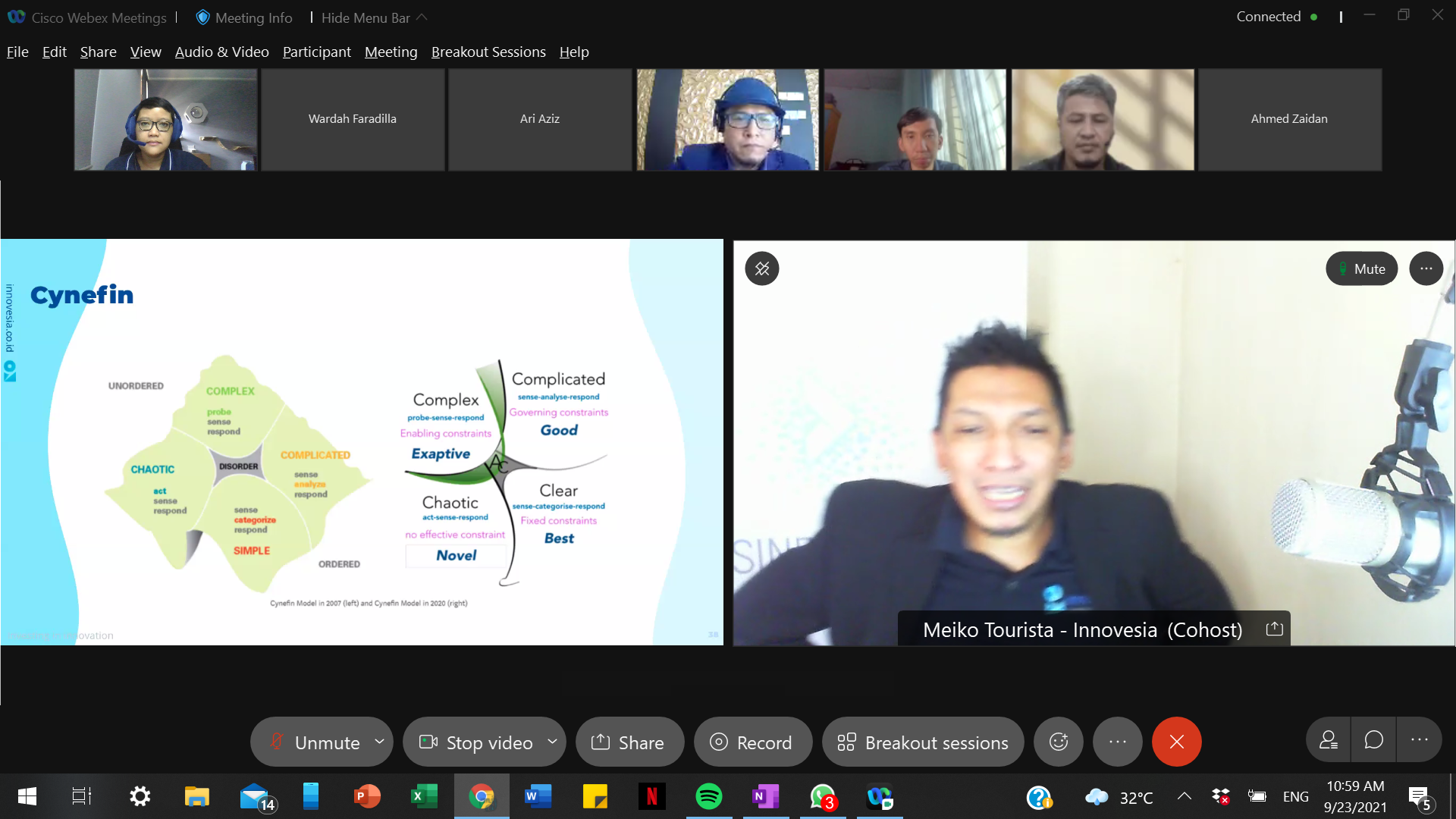Click the unpin video icon
This screenshot has width=1456, height=819.
click(762, 268)
